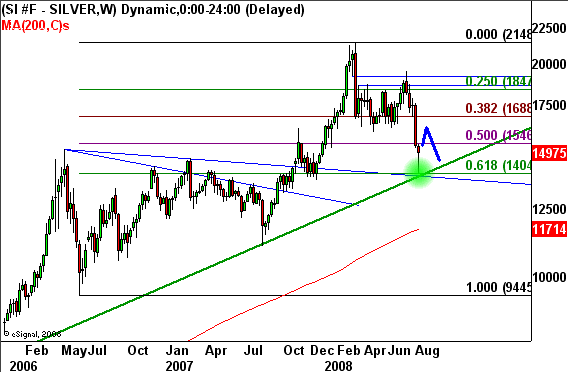The width and height of the screenshot is (568, 372).
Task: Click the 0.618 Fibonacci level label
Action: tap(498, 165)
